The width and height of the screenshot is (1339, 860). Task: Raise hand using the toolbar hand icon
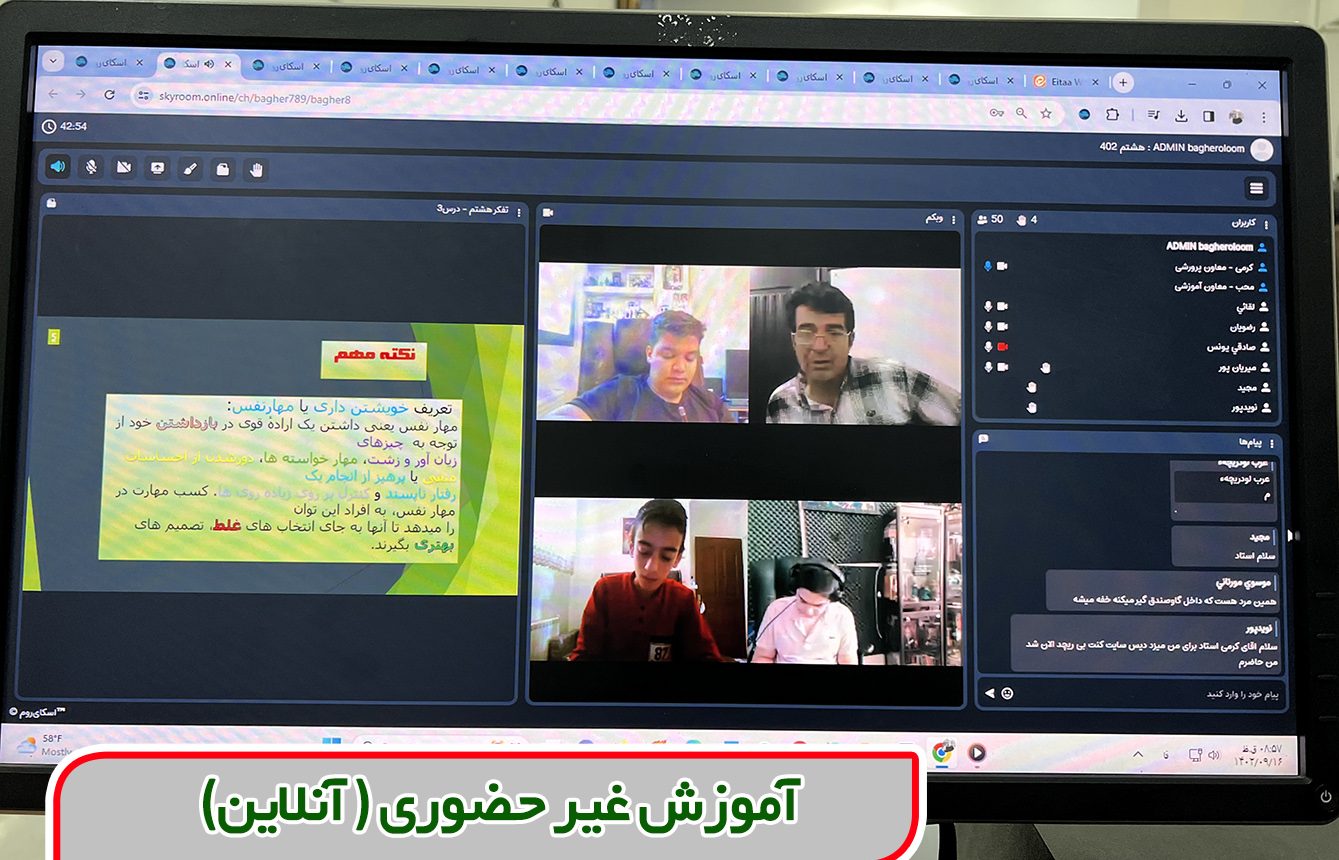[256, 169]
